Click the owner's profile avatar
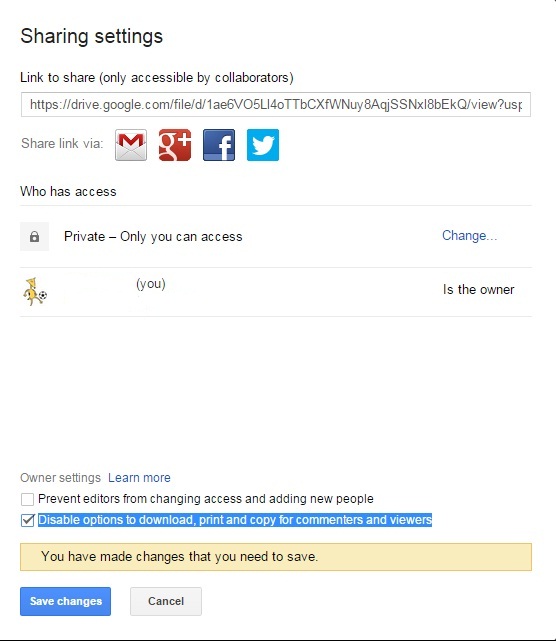This screenshot has width=556, height=644. point(34,292)
